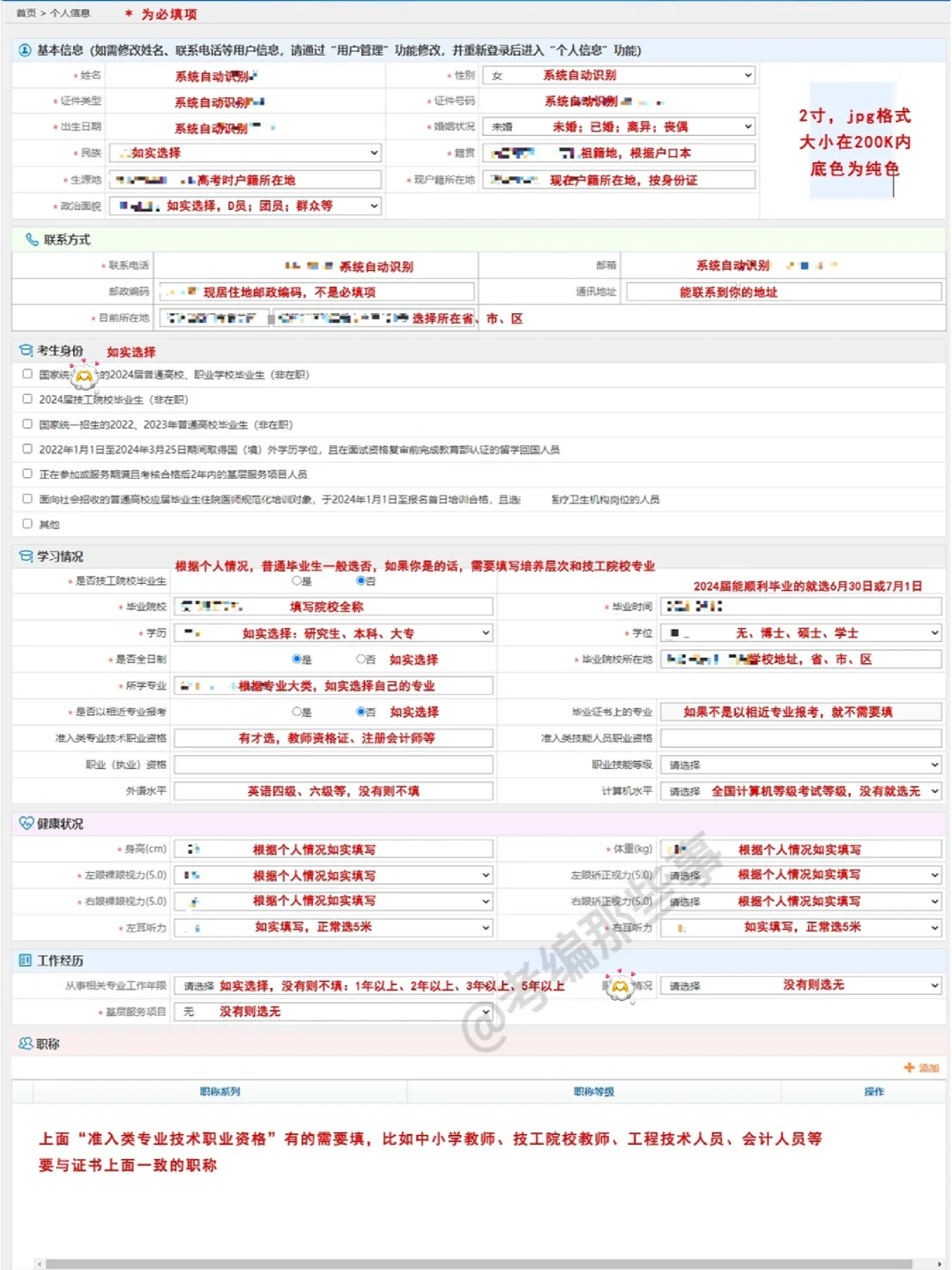Viewport: 952px width, 1270px height.
Task: Click the 体重(kg) input field
Action: click(801, 849)
